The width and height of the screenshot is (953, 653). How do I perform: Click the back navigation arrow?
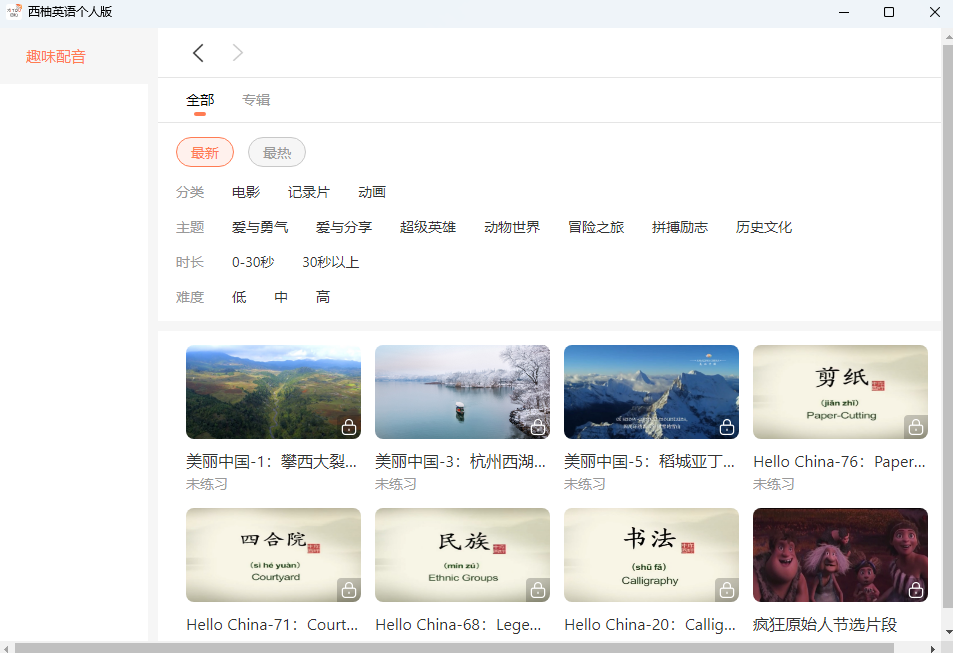(x=197, y=52)
